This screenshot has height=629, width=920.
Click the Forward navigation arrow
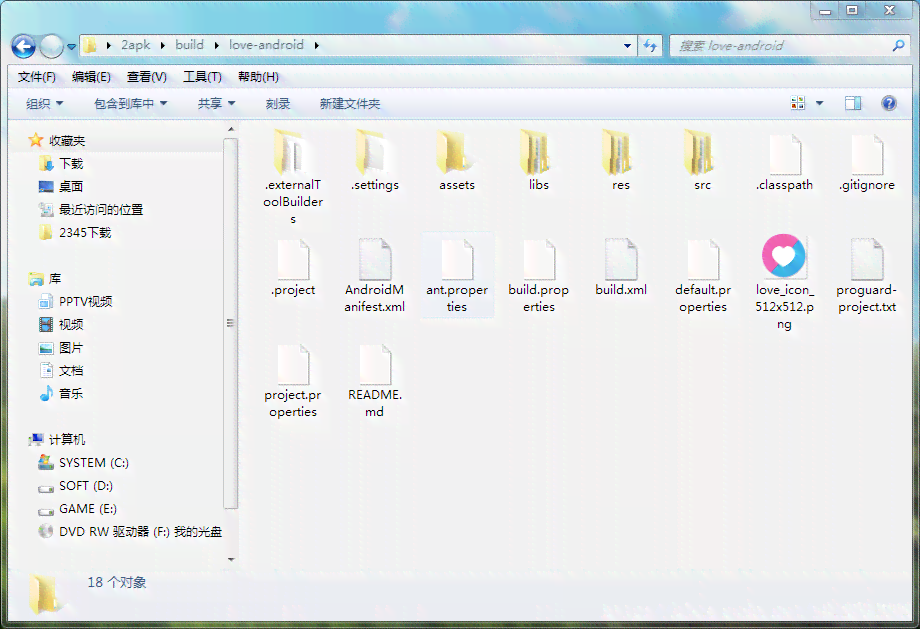pos(51,46)
